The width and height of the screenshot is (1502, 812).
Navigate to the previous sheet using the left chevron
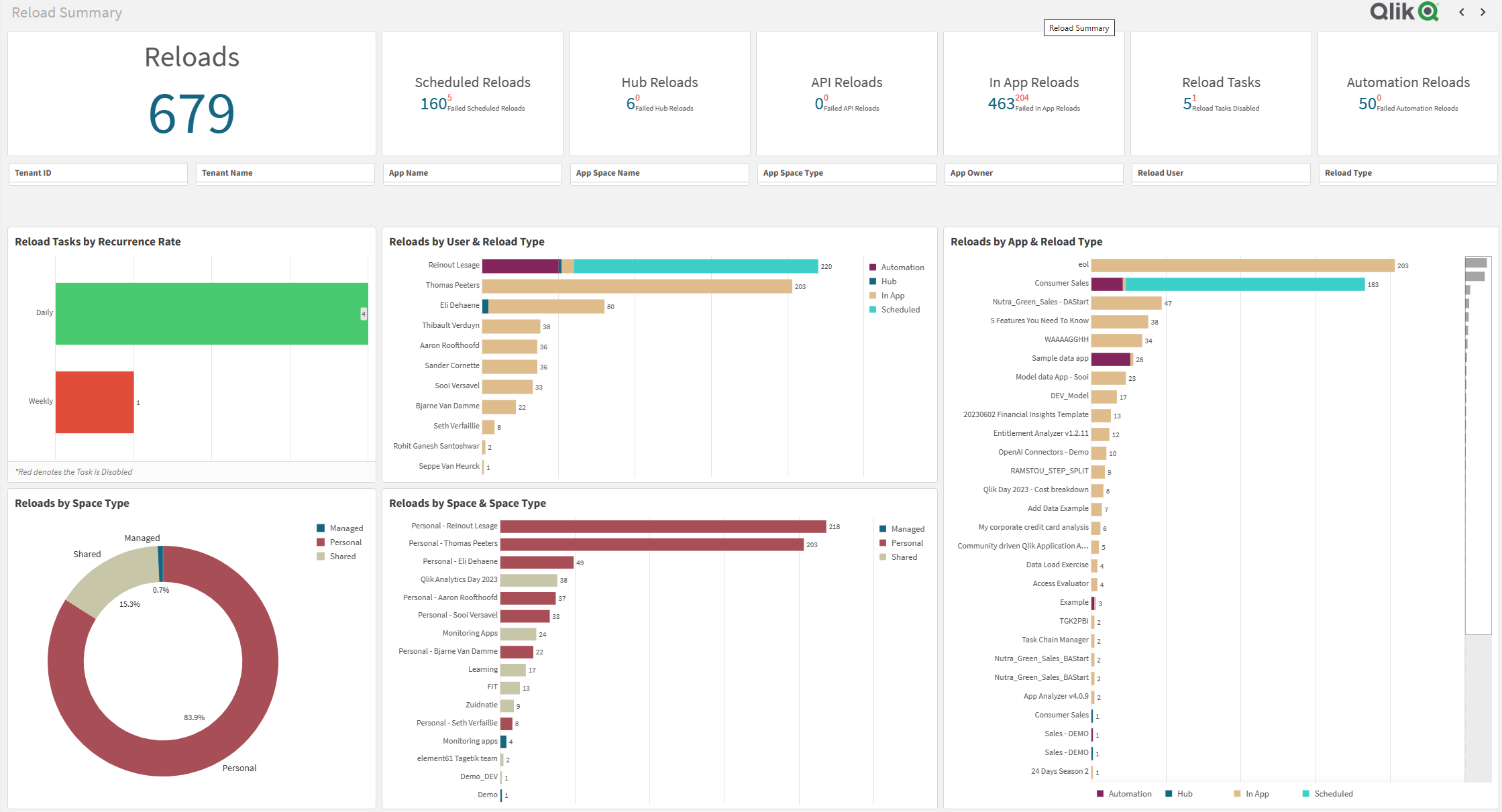[1461, 12]
